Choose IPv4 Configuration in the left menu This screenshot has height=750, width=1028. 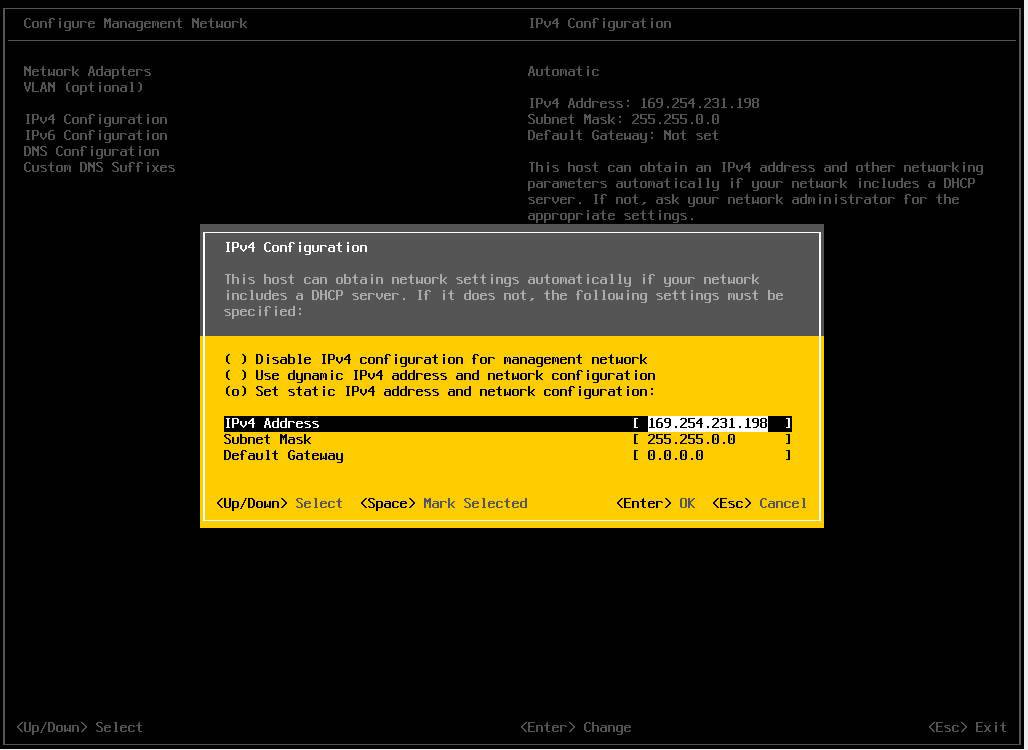click(95, 119)
